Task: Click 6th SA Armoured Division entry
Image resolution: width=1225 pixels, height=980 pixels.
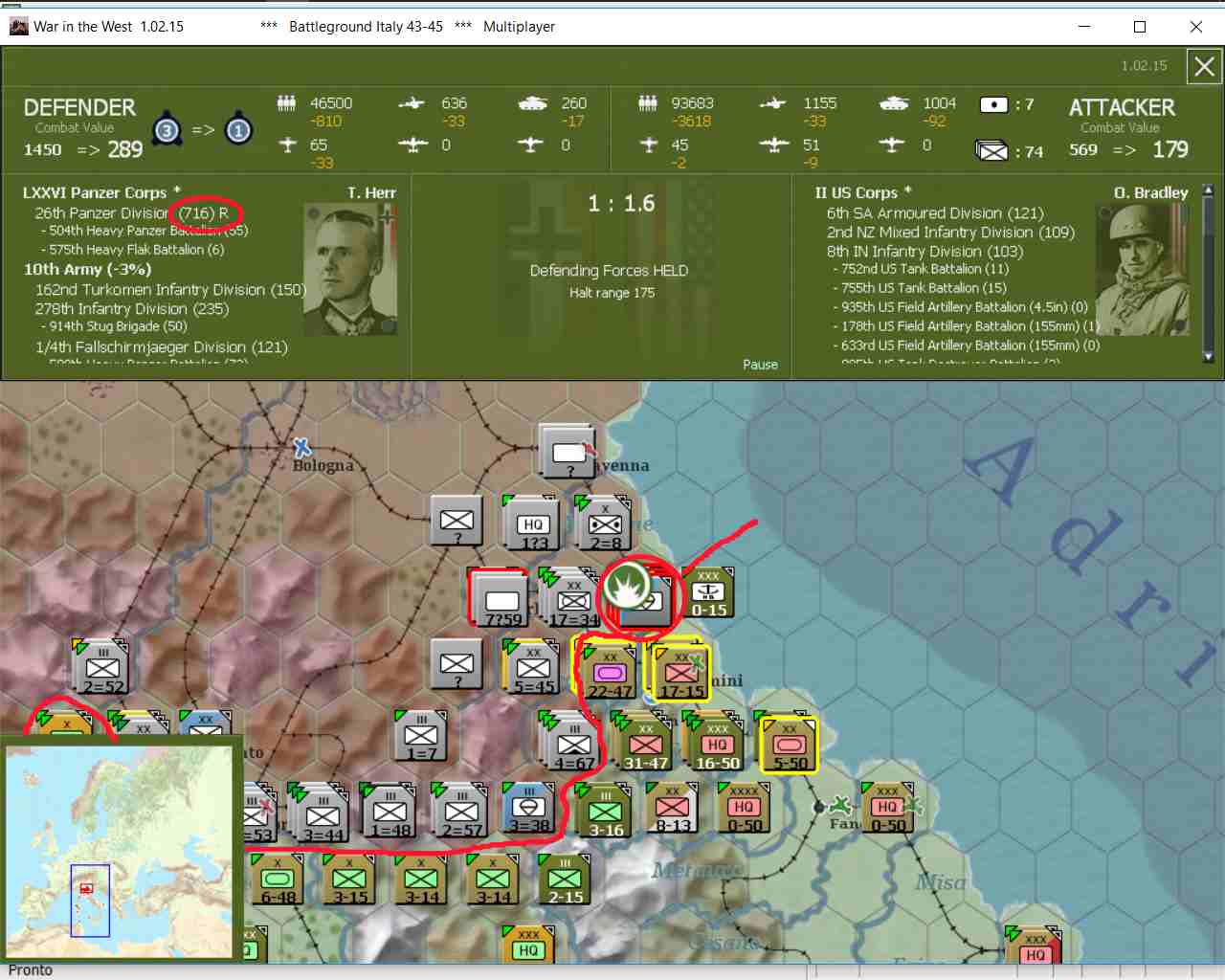Action: pyautogui.click(x=935, y=213)
